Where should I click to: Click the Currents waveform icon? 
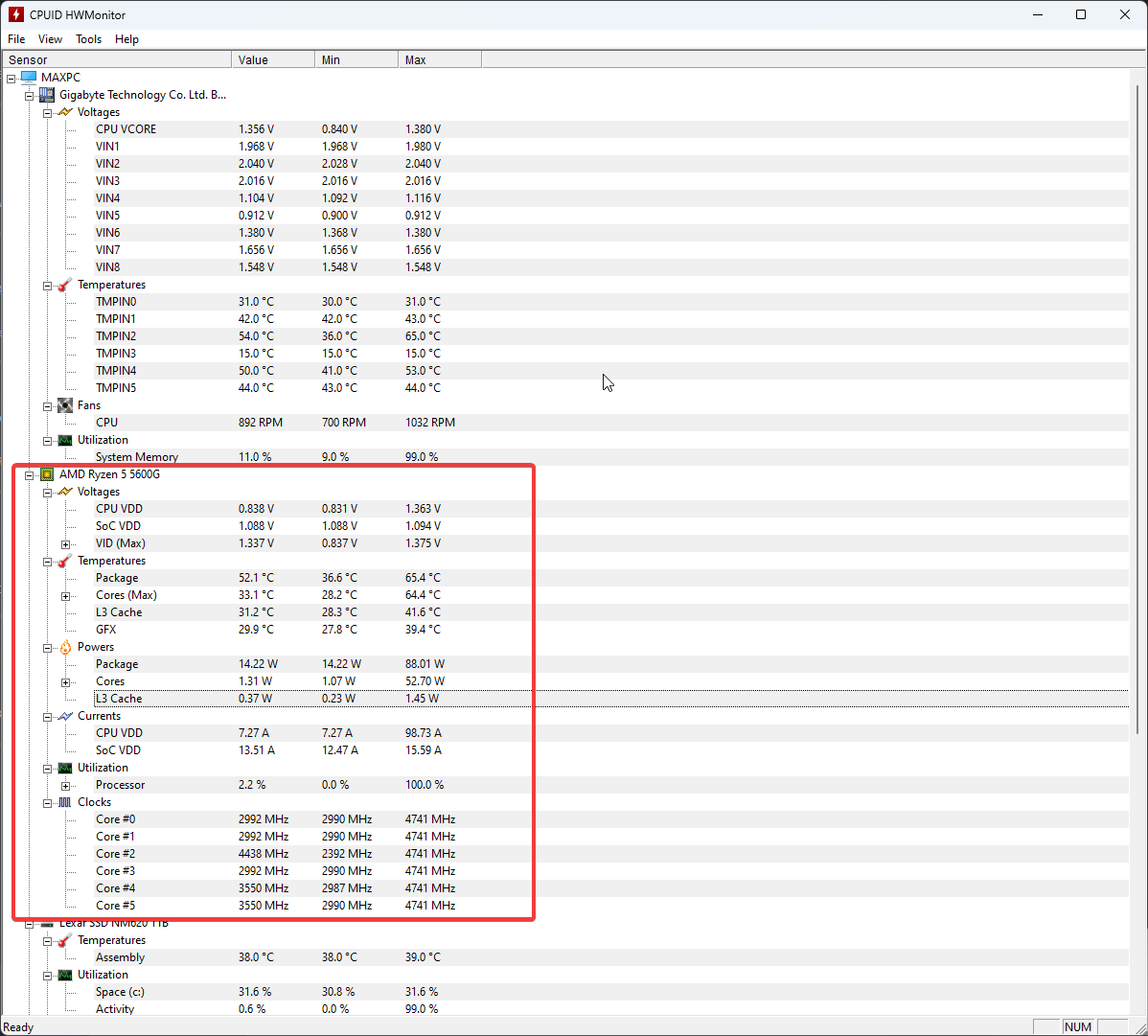[x=65, y=716]
